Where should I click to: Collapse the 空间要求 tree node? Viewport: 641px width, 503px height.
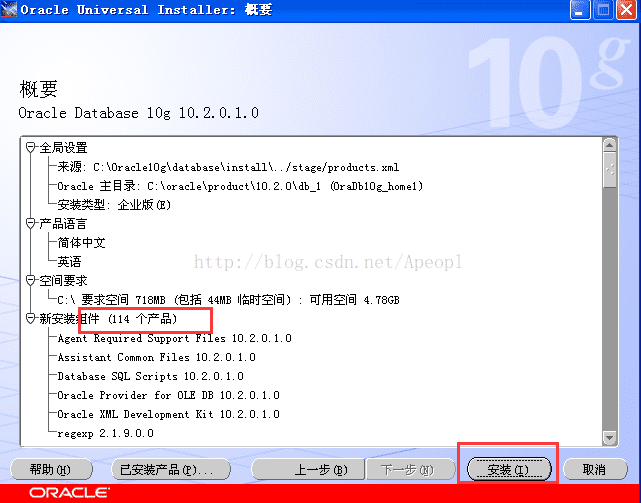pos(31,281)
